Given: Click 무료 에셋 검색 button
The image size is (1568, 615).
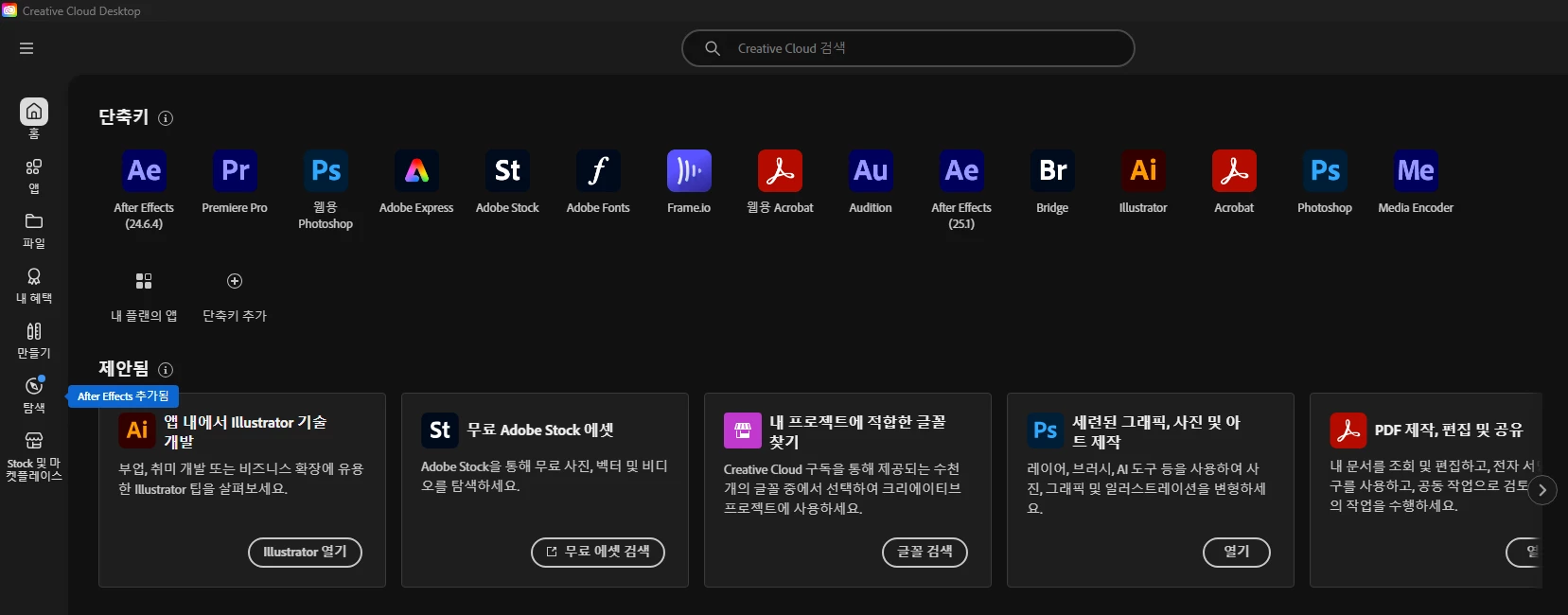Looking at the screenshot, I should (x=598, y=552).
